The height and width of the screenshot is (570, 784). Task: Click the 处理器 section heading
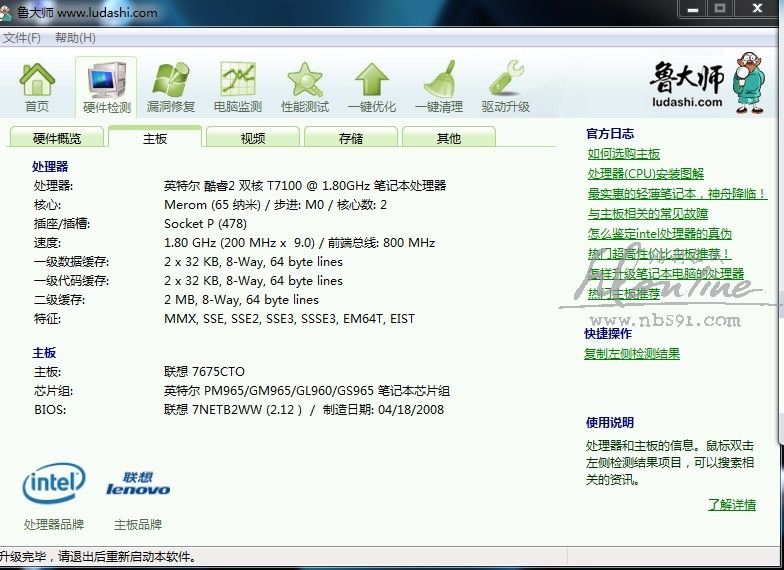coord(50,166)
